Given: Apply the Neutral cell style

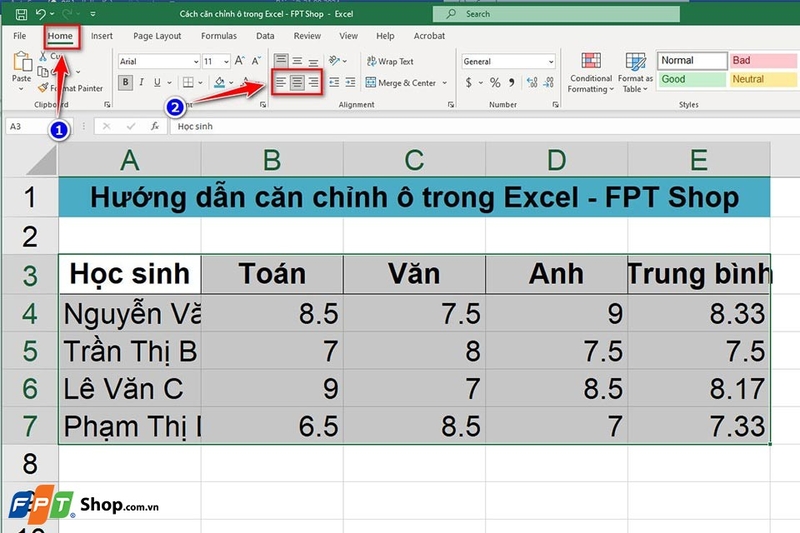Looking at the screenshot, I should coord(763,79).
